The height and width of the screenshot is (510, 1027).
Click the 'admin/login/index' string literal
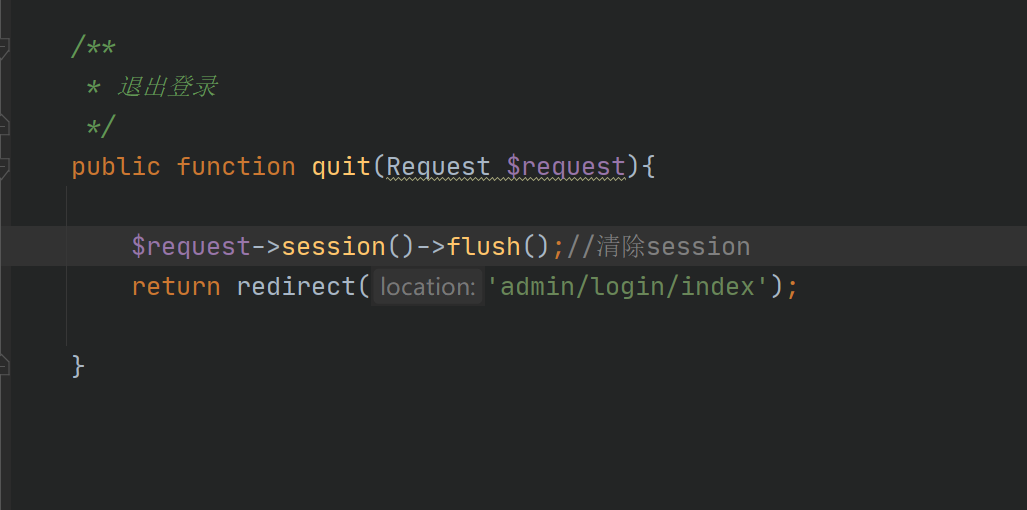click(627, 287)
